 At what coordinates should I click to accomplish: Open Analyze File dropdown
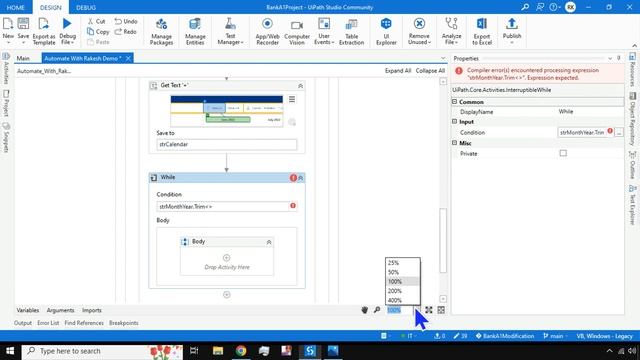[x=451, y=31]
